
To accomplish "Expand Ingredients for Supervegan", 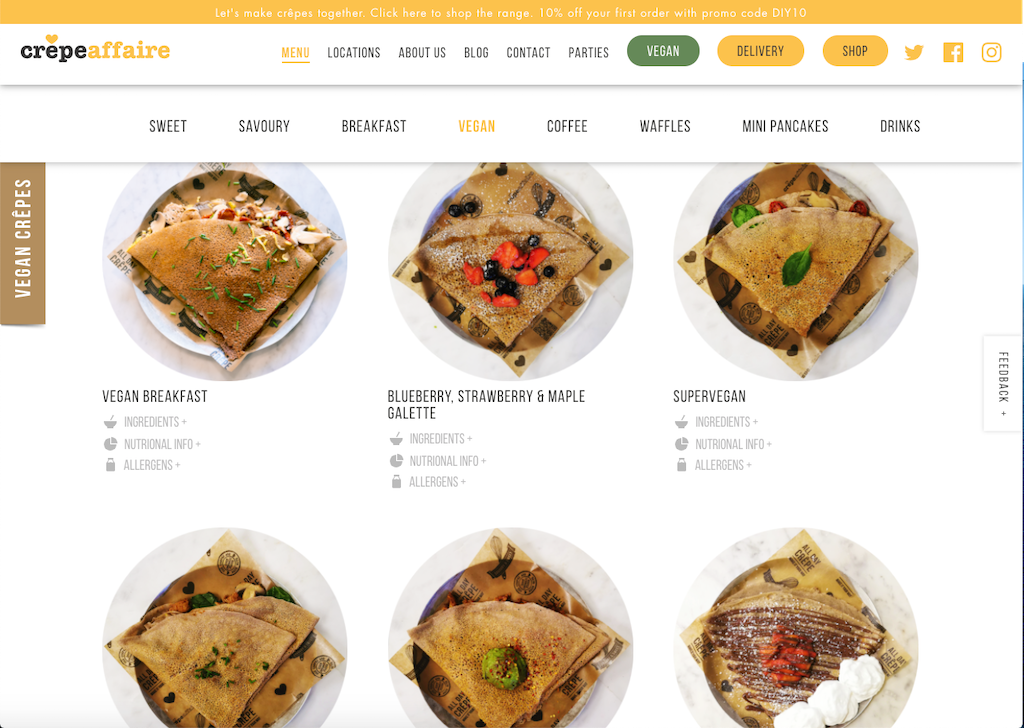I will click(x=726, y=422).
